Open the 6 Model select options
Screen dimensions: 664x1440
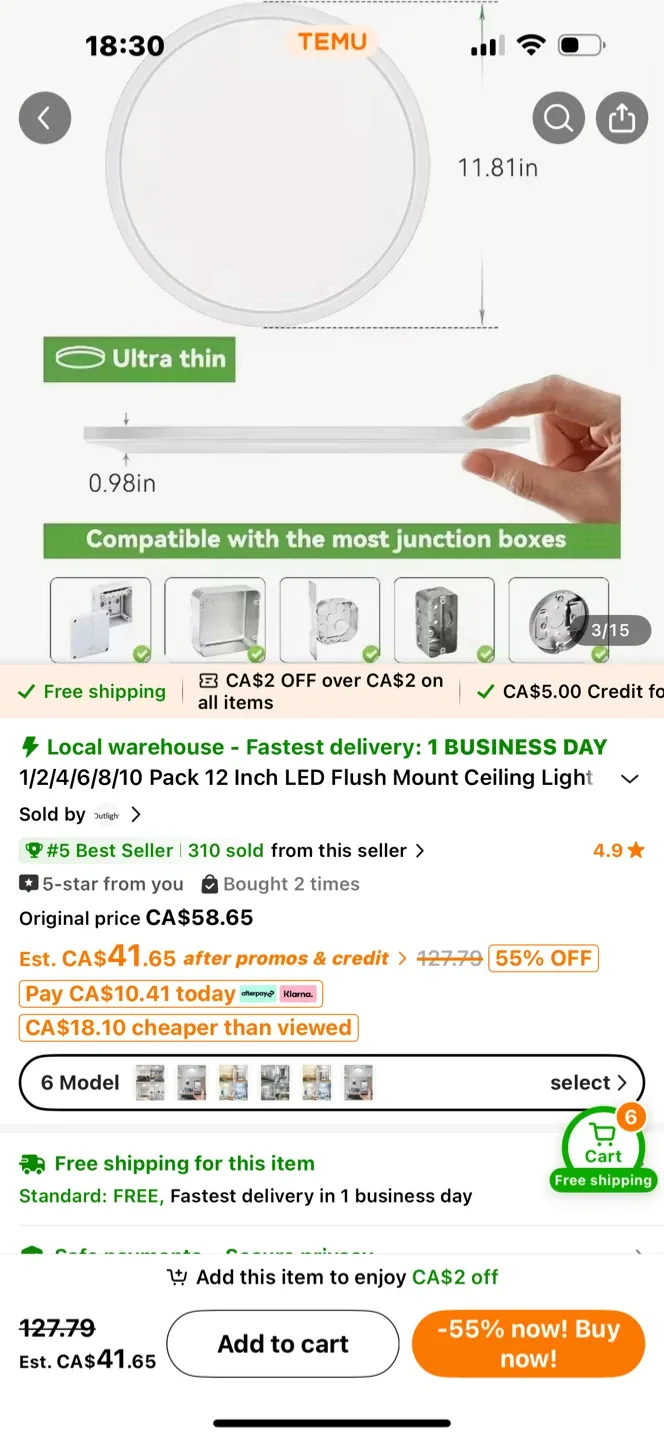(590, 1082)
